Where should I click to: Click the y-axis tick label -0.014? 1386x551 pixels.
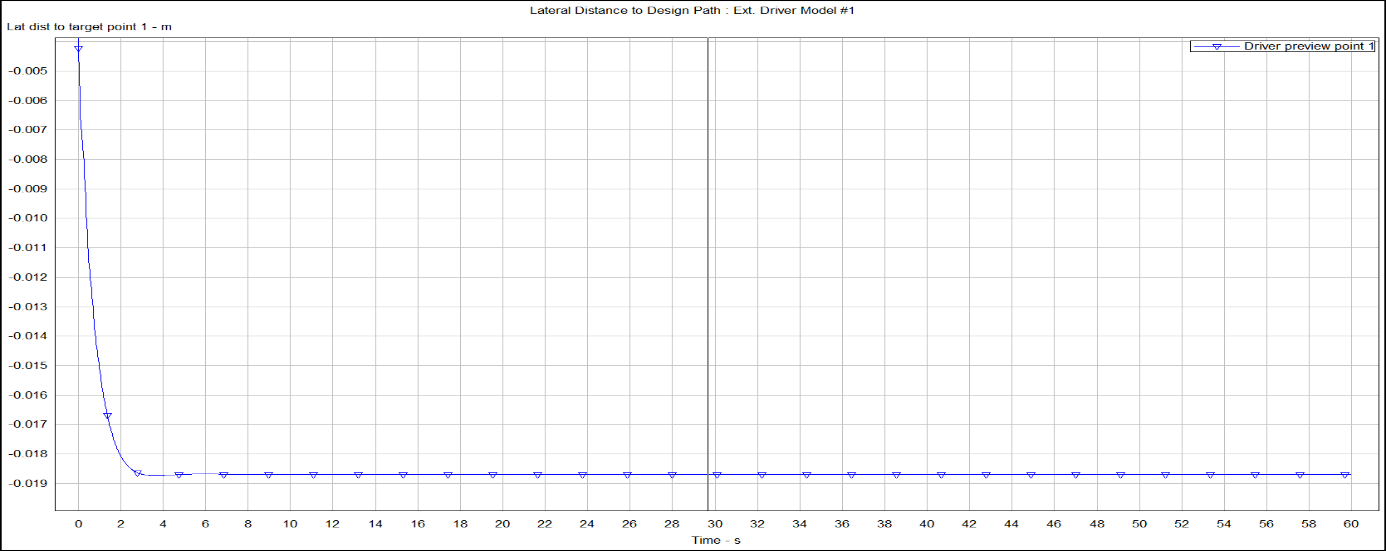[28, 336]
